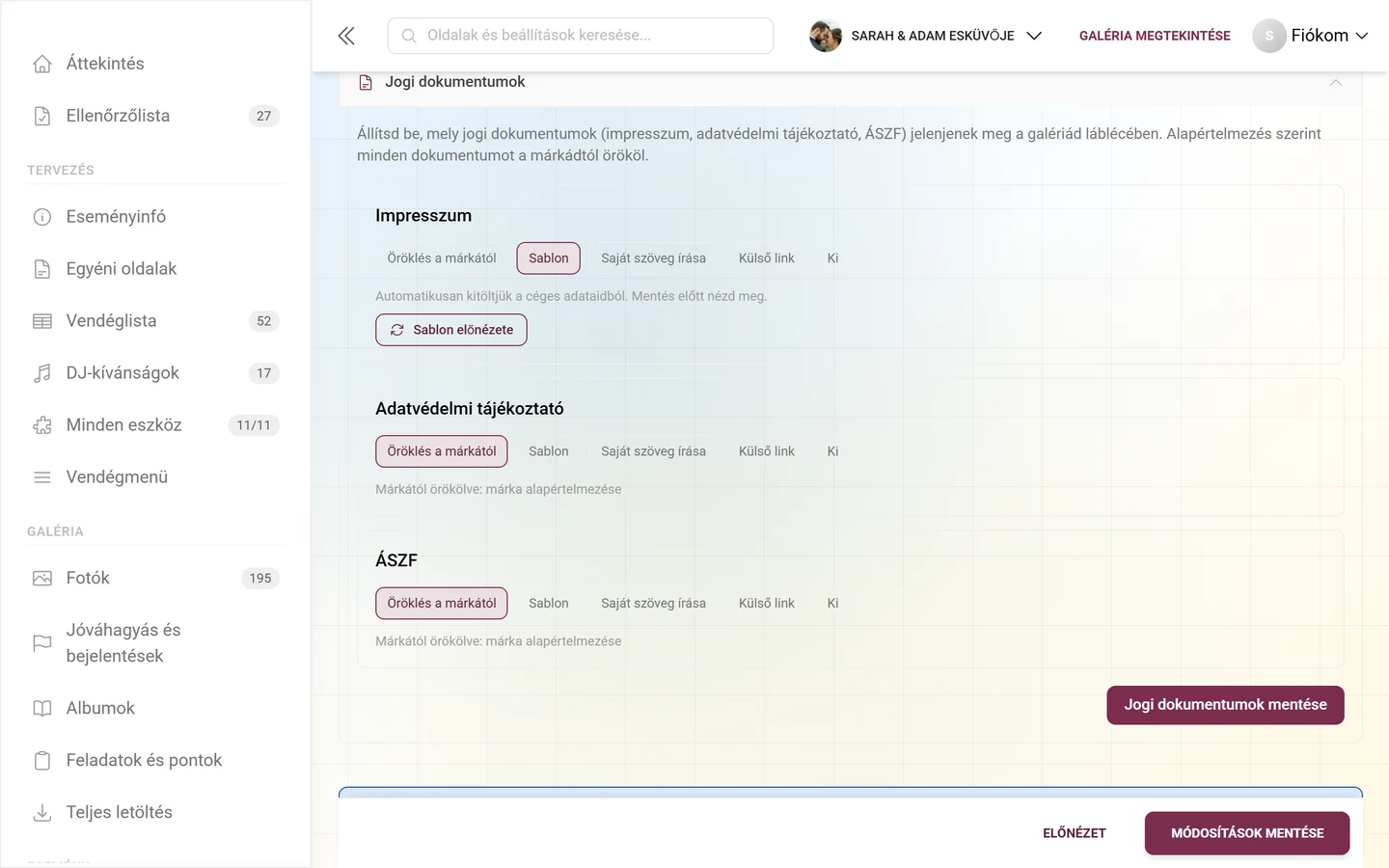Click the Jóváhagyás és bejelentések flag icon

(x=42, y=643)
